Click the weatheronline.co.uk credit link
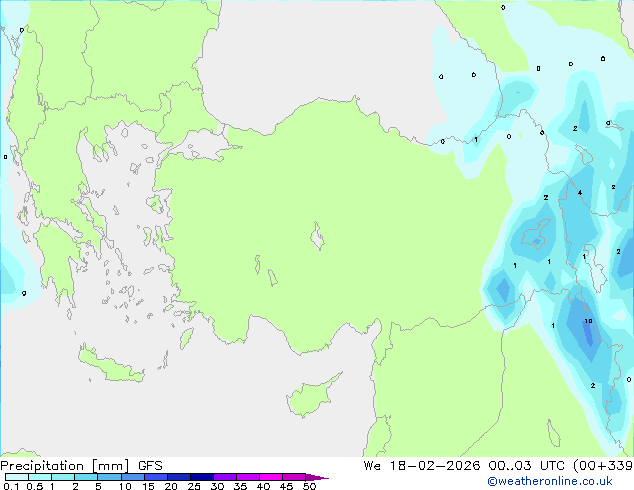634x490 pixels. tap(550, 481)
